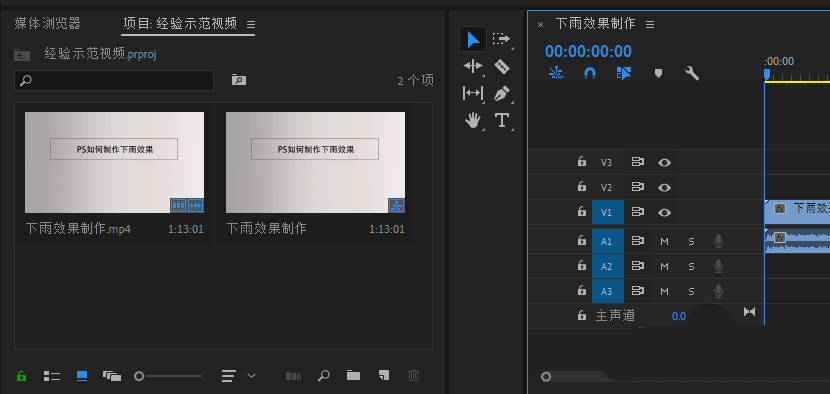Click the find bin search folder icon
This screenshot has height=394, width=830.
point(239,80)
